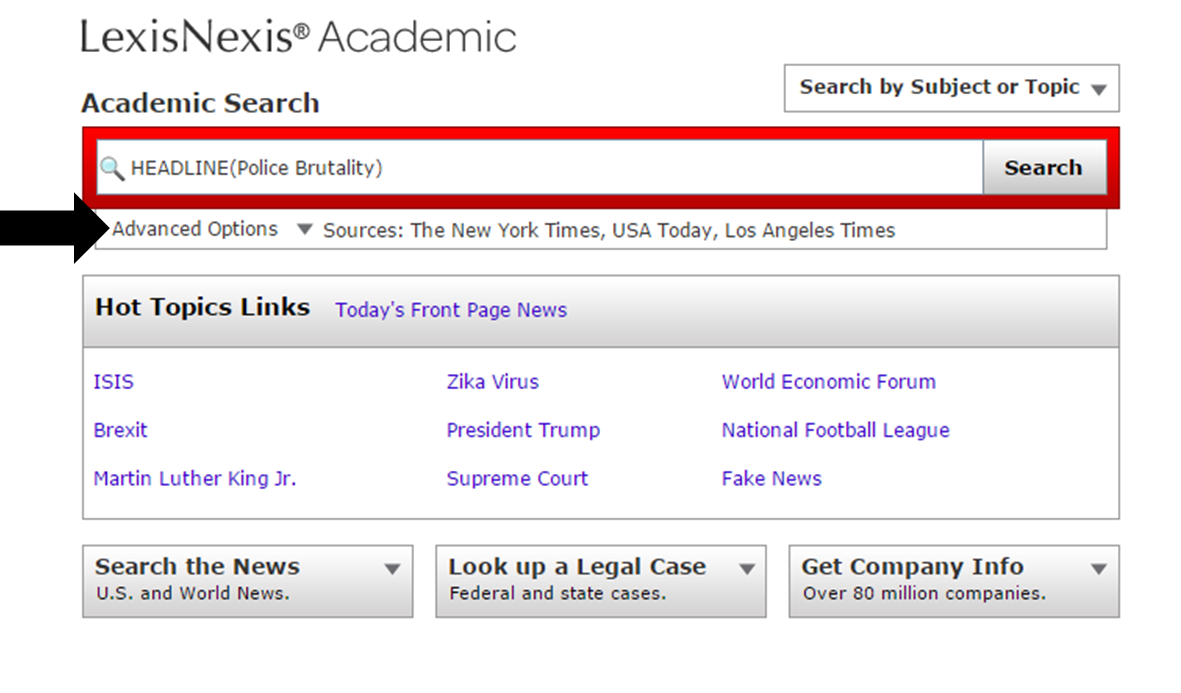Click the Hot Topics Links heading
Screen dimensions: 1181x693
click(203, 307)
